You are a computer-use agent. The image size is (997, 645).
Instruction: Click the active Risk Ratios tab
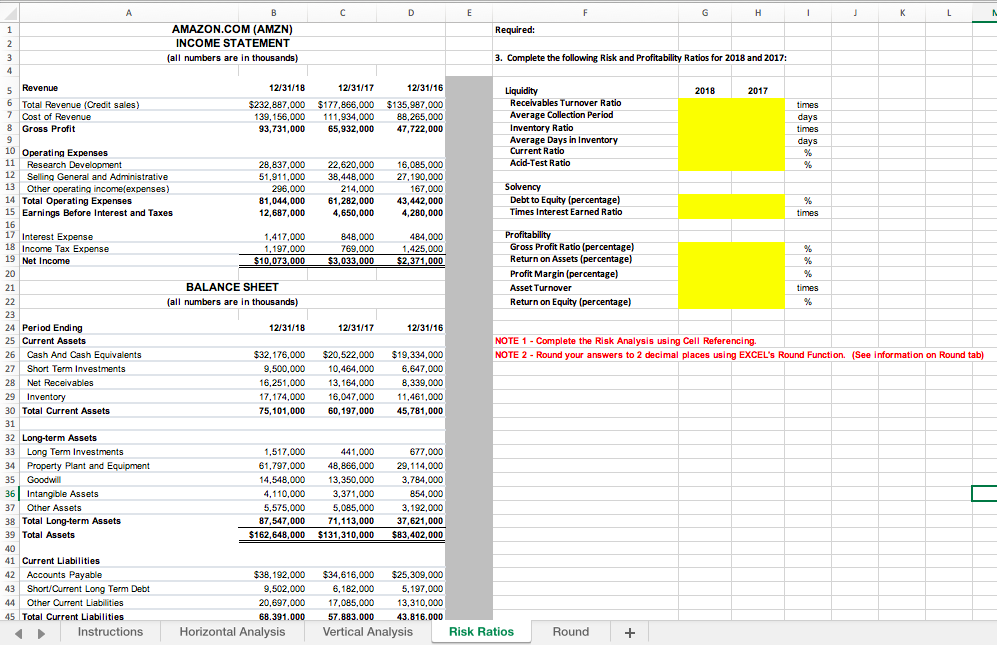tap(481, 631)
